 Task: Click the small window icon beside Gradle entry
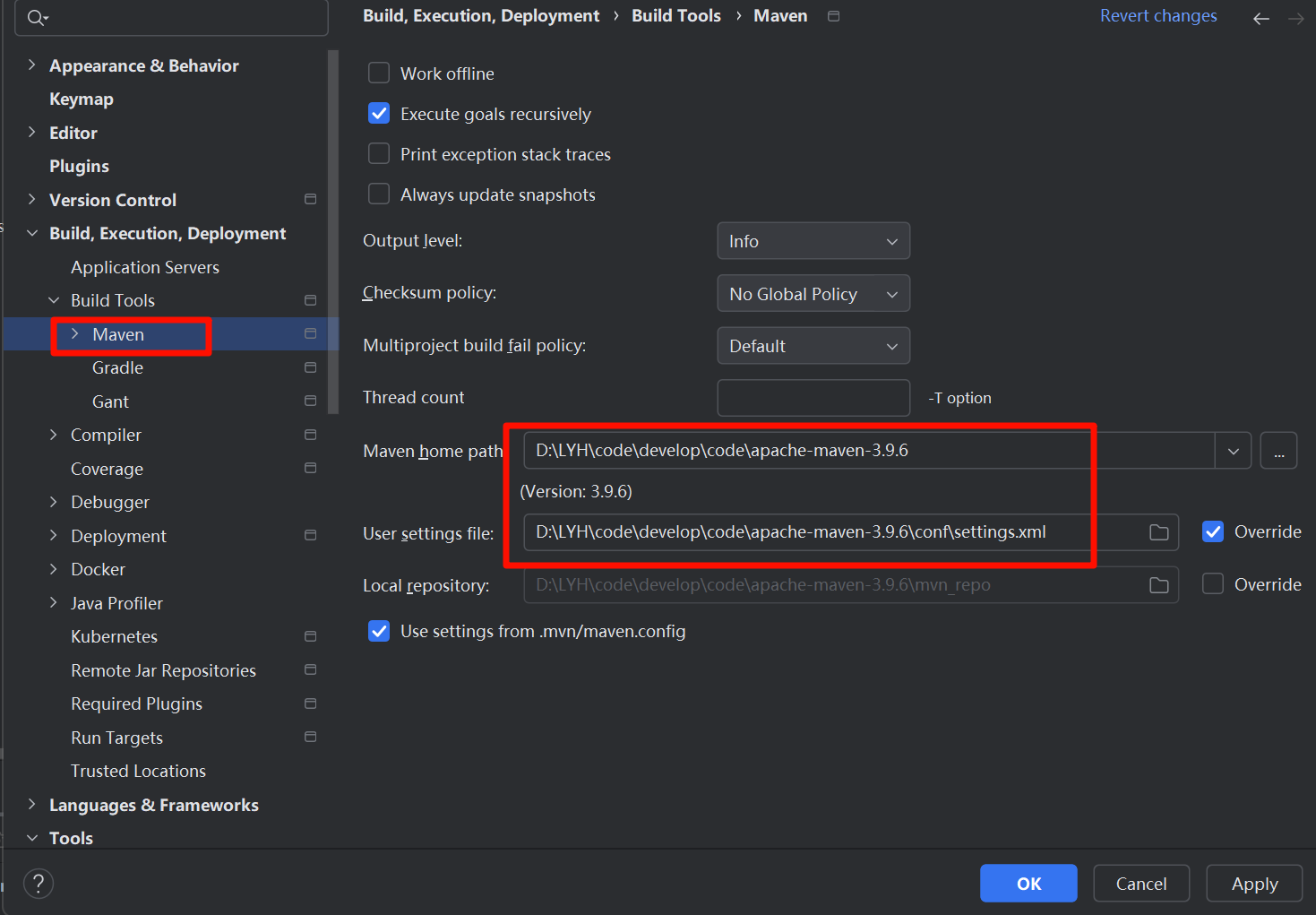tap(310, 367)
